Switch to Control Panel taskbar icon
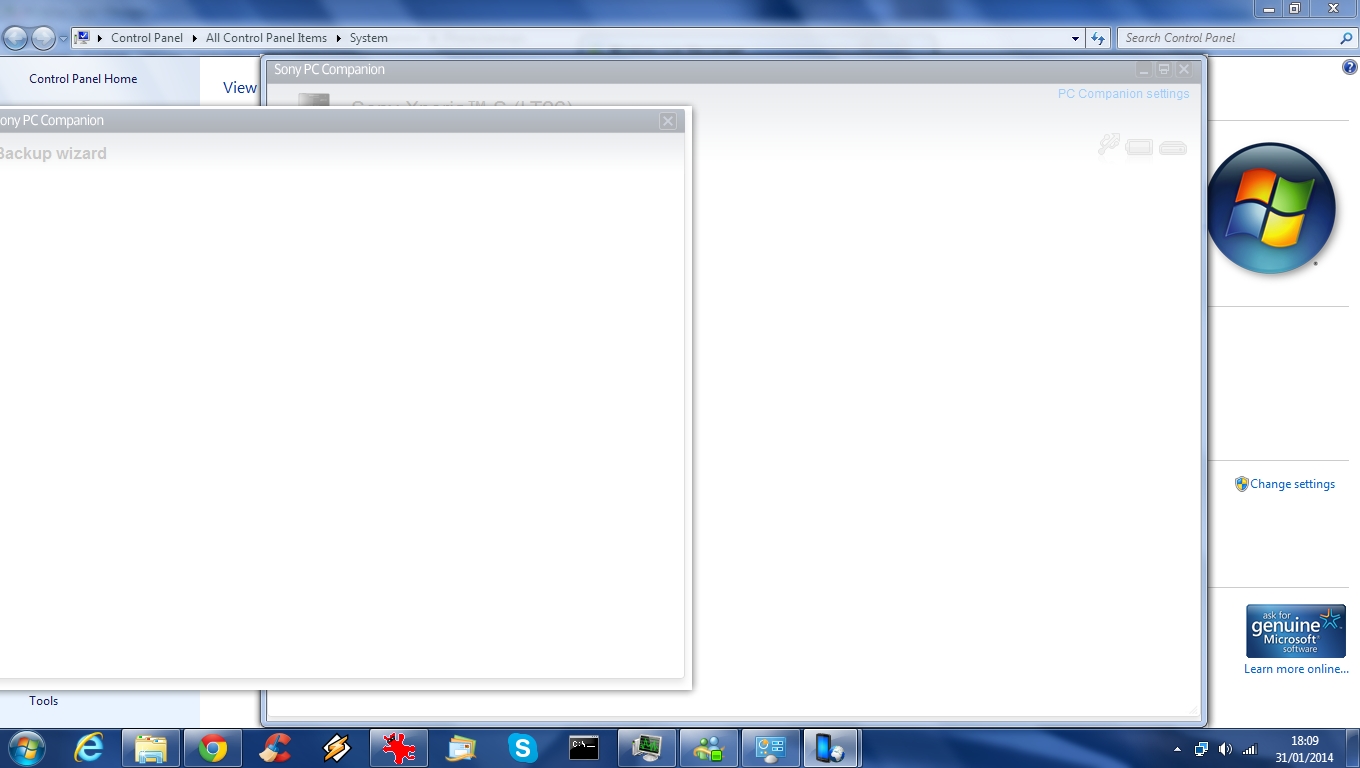The image size is (1360, 768). coord(771,748)
